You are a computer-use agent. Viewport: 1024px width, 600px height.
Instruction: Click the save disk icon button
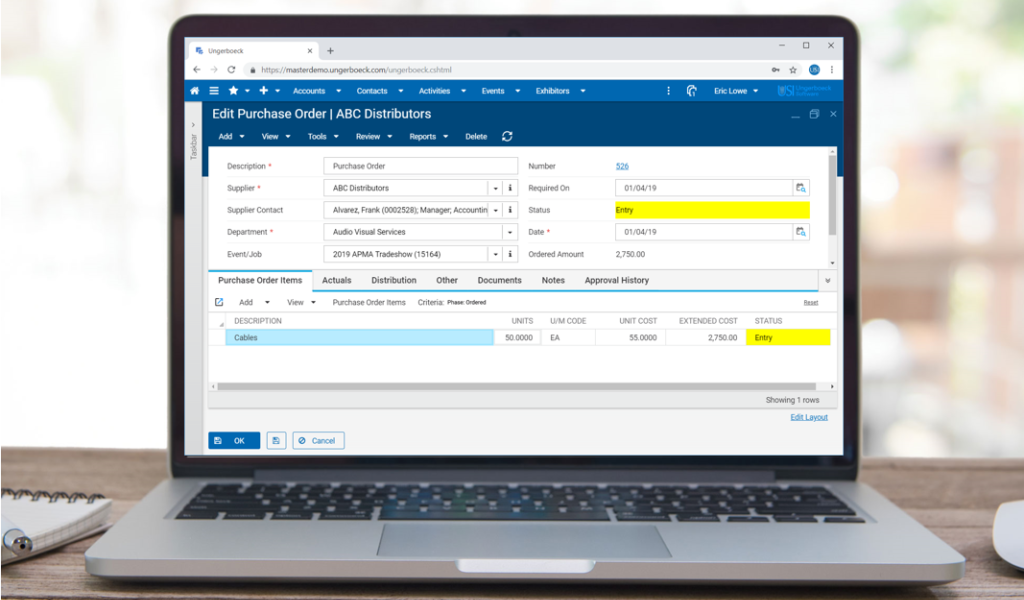pyautogui.click(x=276, y=440)
